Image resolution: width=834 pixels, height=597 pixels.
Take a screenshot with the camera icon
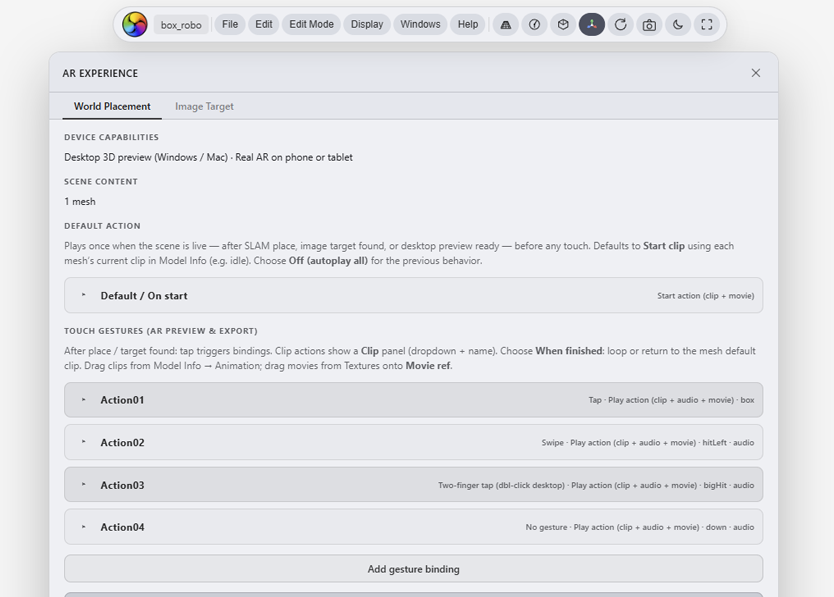pyautogui.click(x=649, y=24)
